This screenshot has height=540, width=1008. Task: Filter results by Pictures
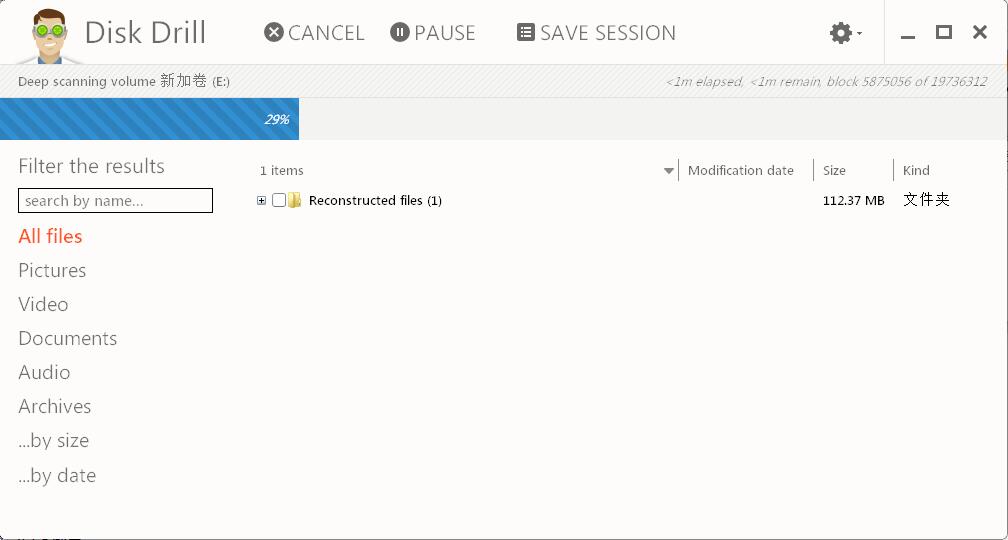click(x=52, y=271)
